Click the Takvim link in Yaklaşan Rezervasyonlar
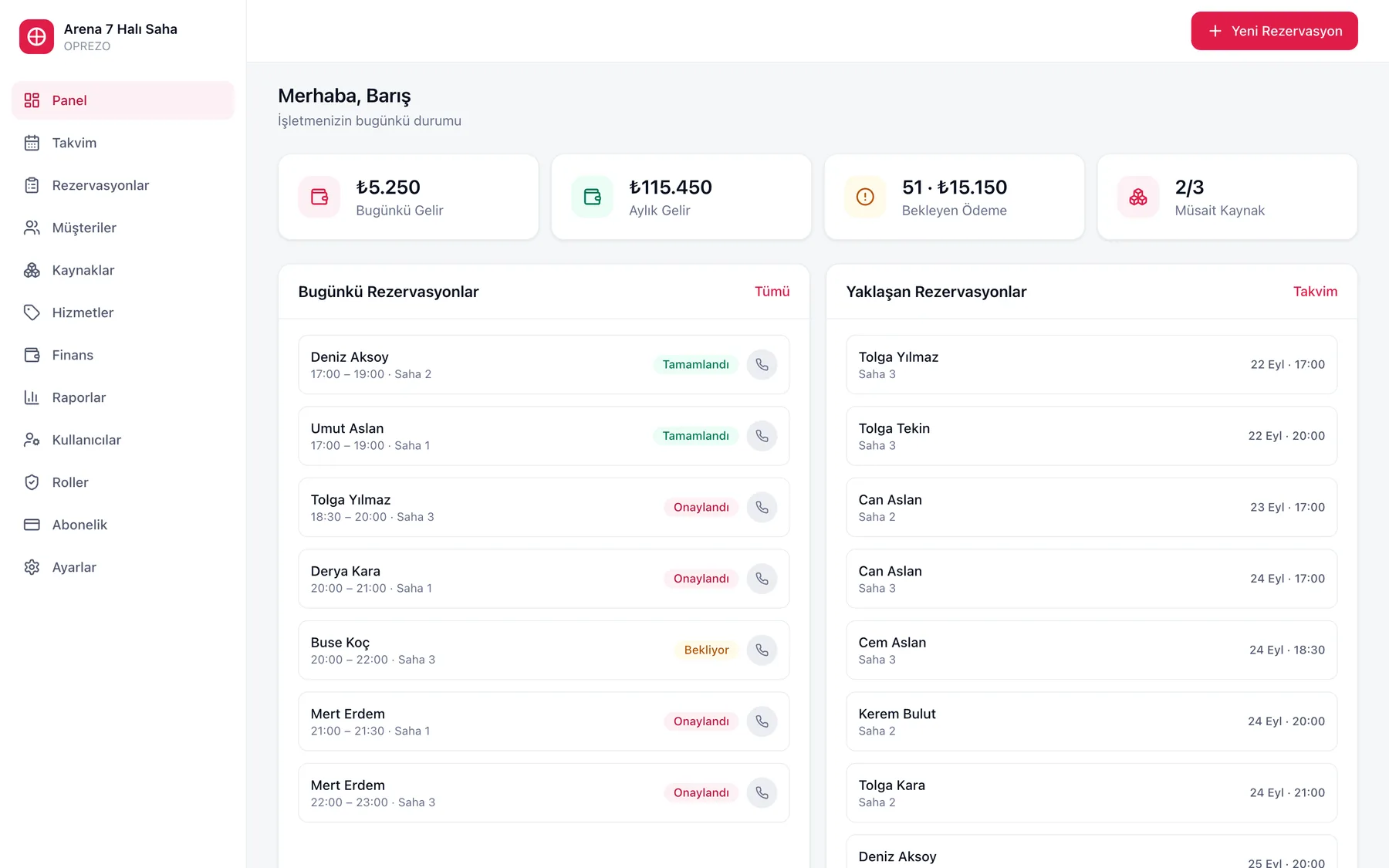The width and height of the screenshot is (1389, 868). [1315, 292]
